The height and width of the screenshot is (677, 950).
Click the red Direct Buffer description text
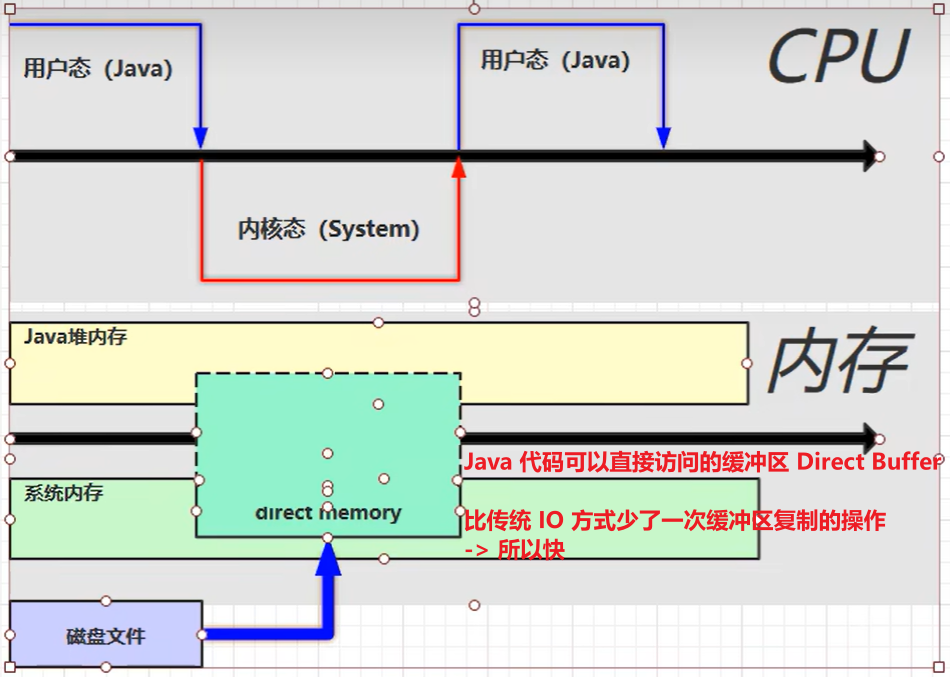pos(702,462)
